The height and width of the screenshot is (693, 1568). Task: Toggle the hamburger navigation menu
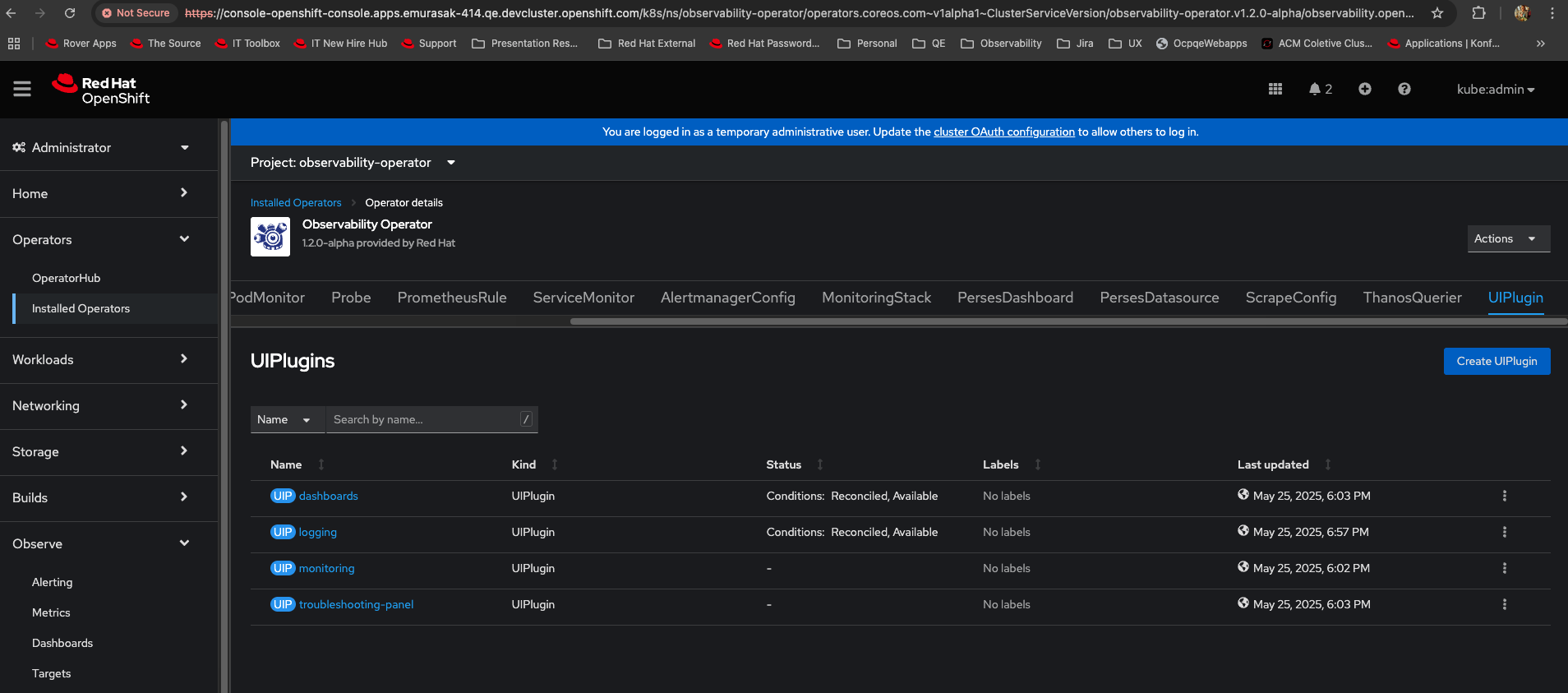click(22, 89)
